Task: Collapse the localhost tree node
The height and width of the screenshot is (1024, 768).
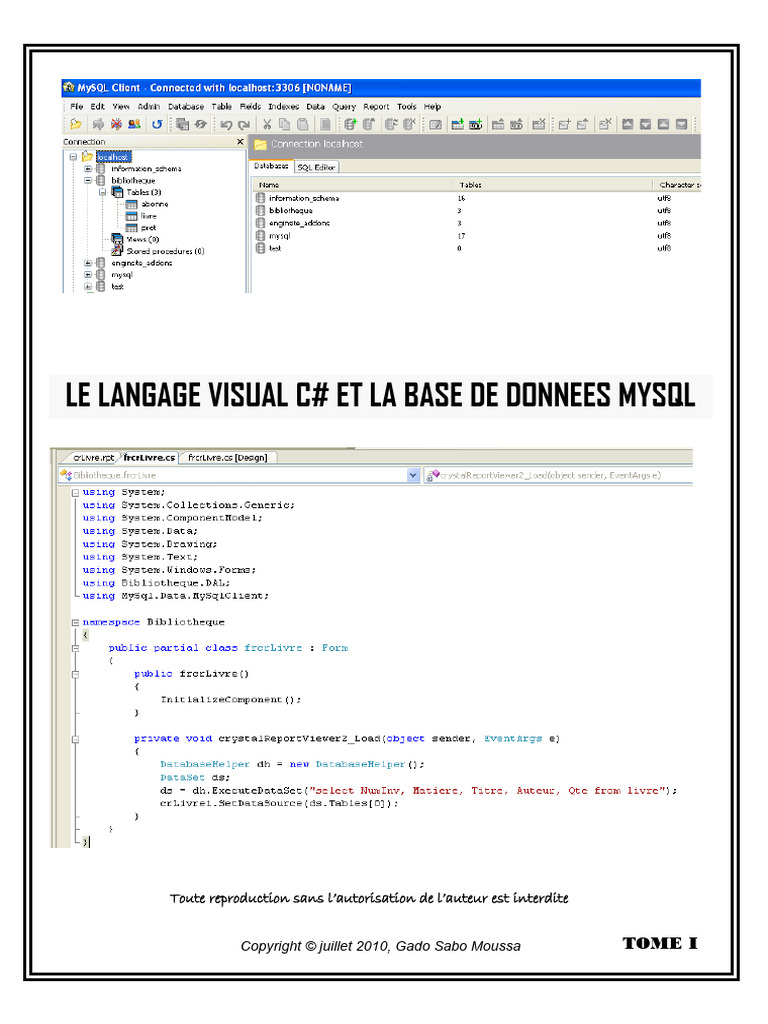Action: tap(73, 157)
